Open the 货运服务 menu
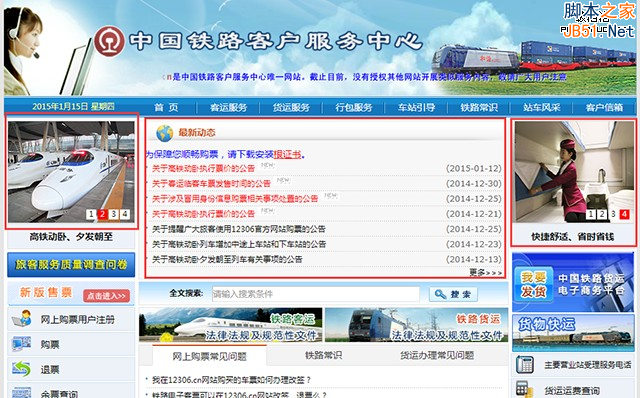The height and width of the screenshot is (398, 640). 291,107
